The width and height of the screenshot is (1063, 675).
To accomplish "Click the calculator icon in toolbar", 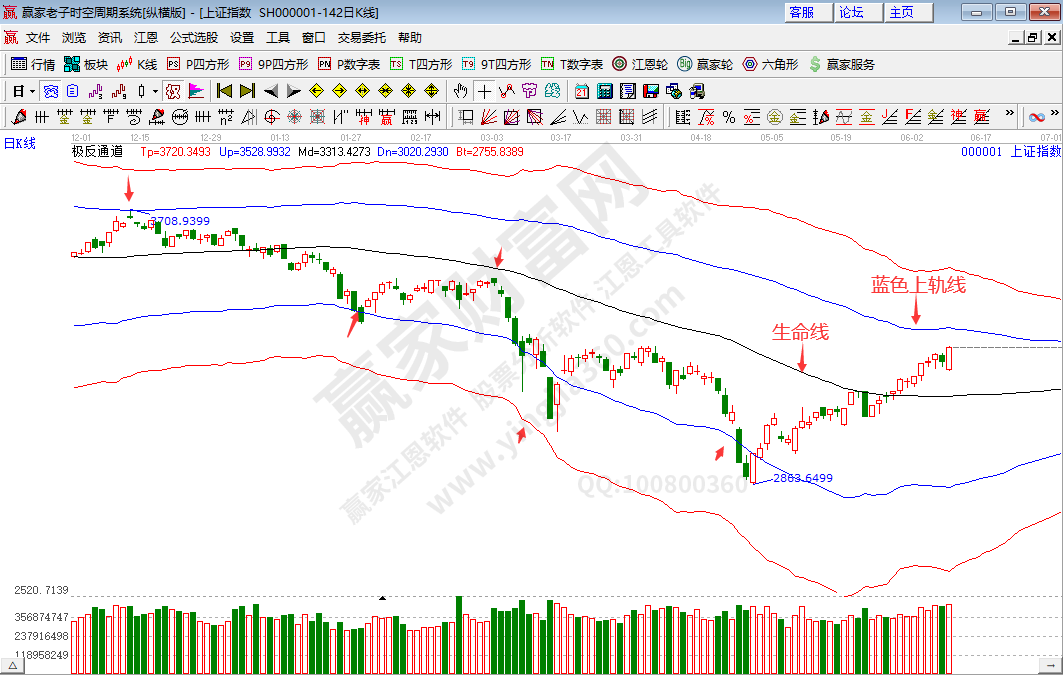I will [604, 91].
